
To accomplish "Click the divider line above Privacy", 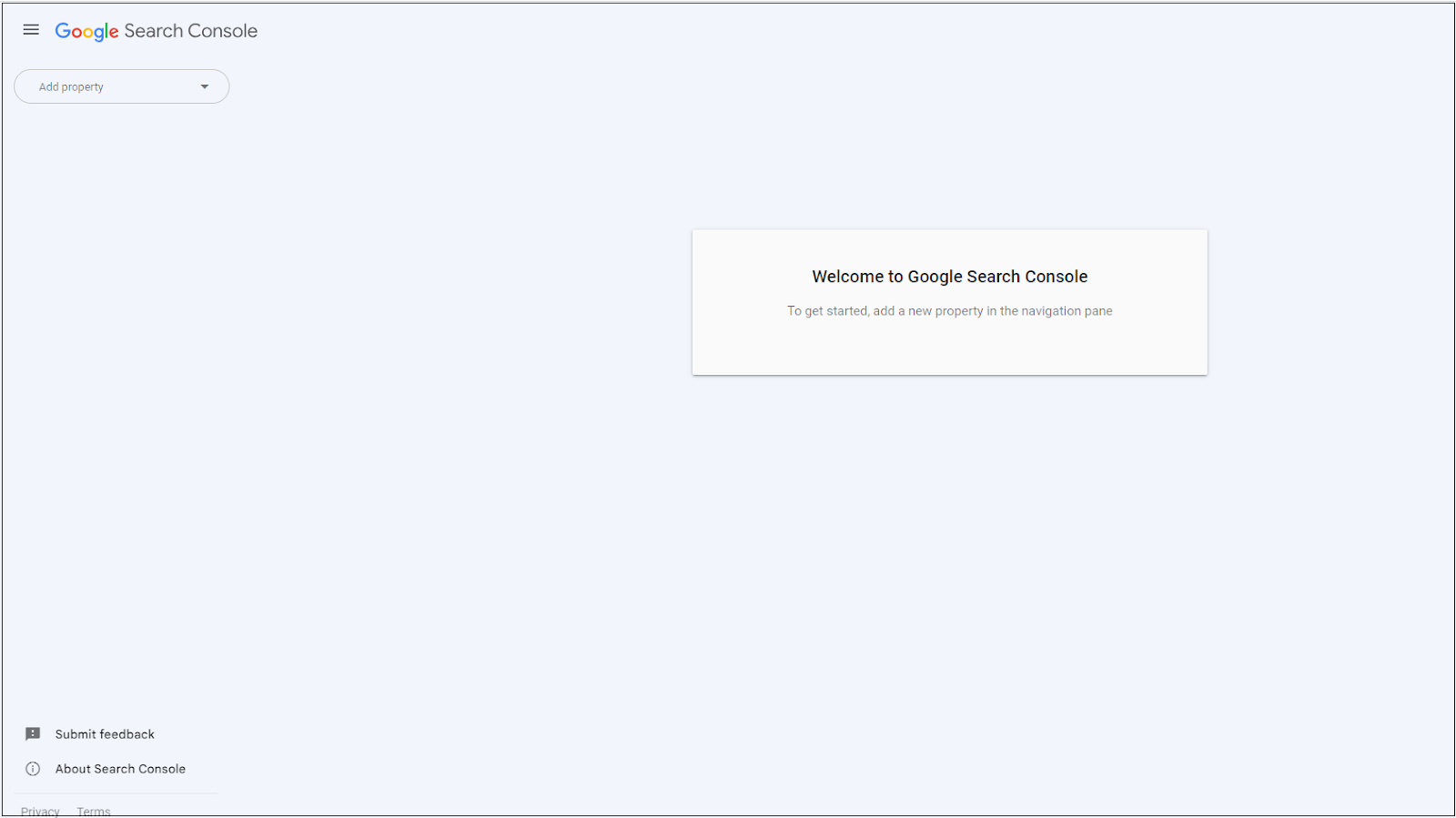I will [x=116, y=793].
